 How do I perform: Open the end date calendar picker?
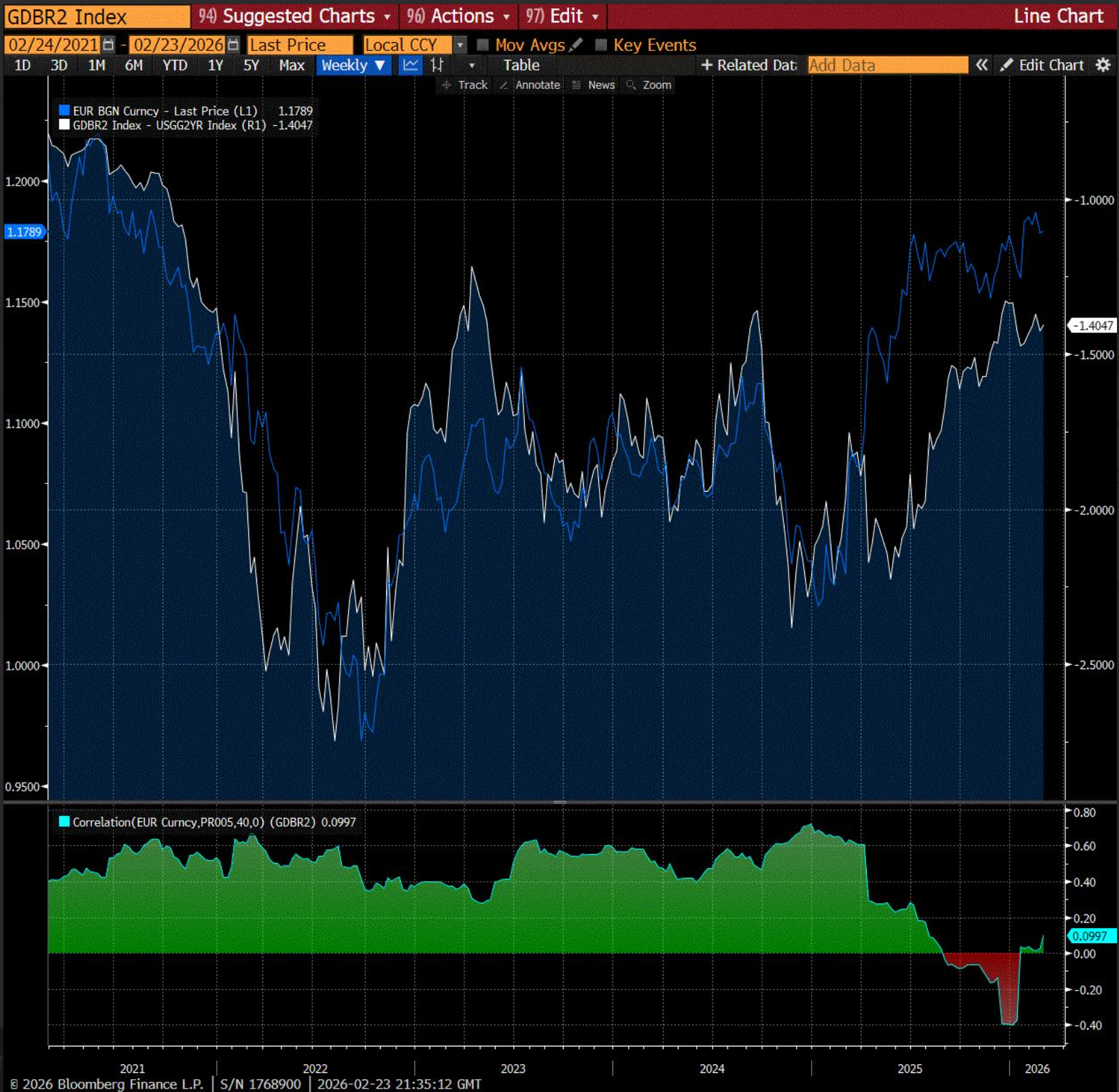point(233,45)
